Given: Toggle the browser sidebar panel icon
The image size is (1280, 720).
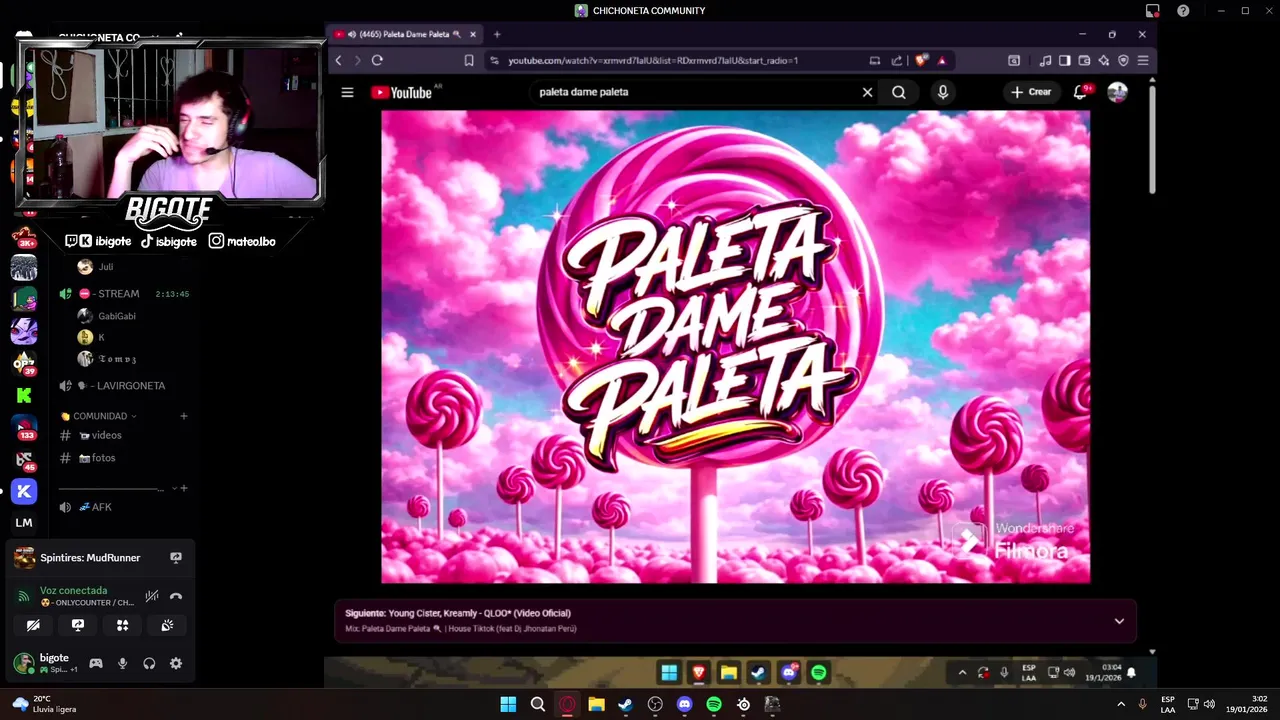Looking at the screenshot, I should coord(1065,60).
